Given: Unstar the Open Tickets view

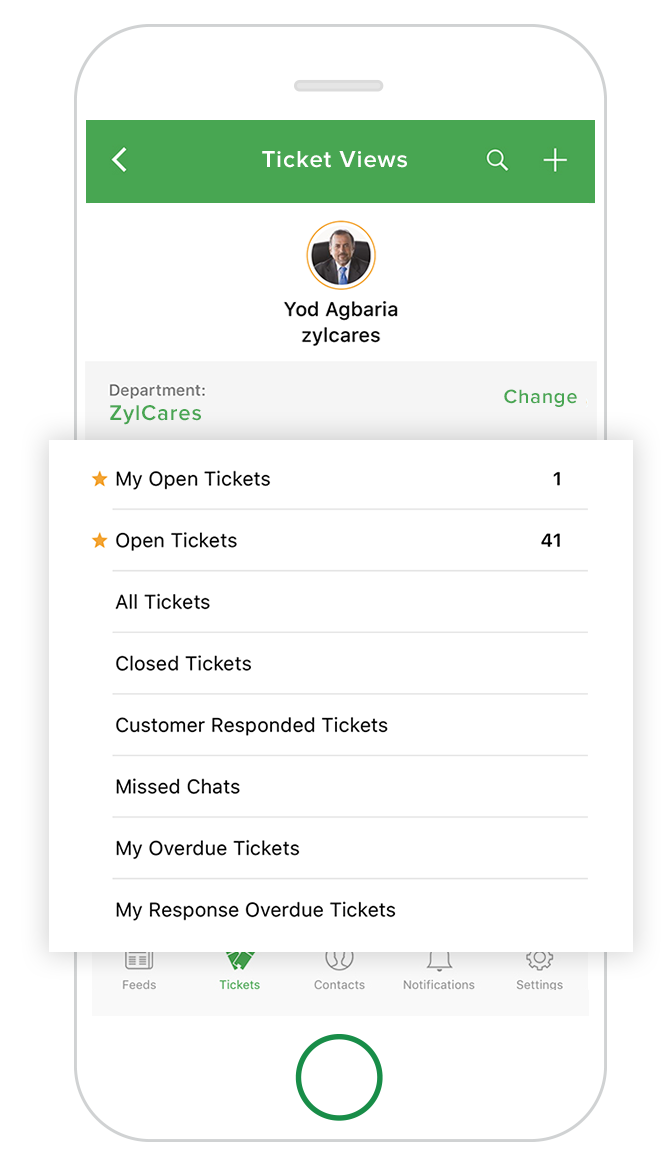Looking at the screenshot, I should click(x=99, y=540).
